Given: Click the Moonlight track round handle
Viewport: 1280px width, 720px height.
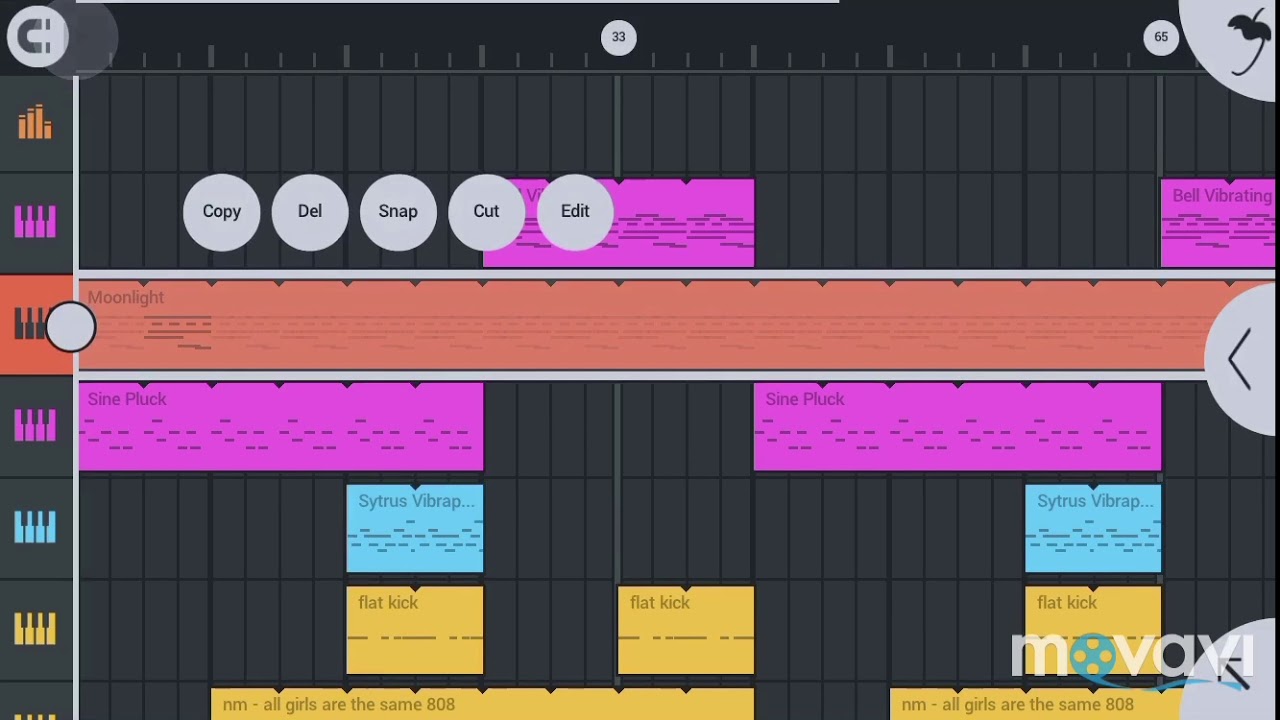Looking at the screenshot, I should (x=70, y=327).
